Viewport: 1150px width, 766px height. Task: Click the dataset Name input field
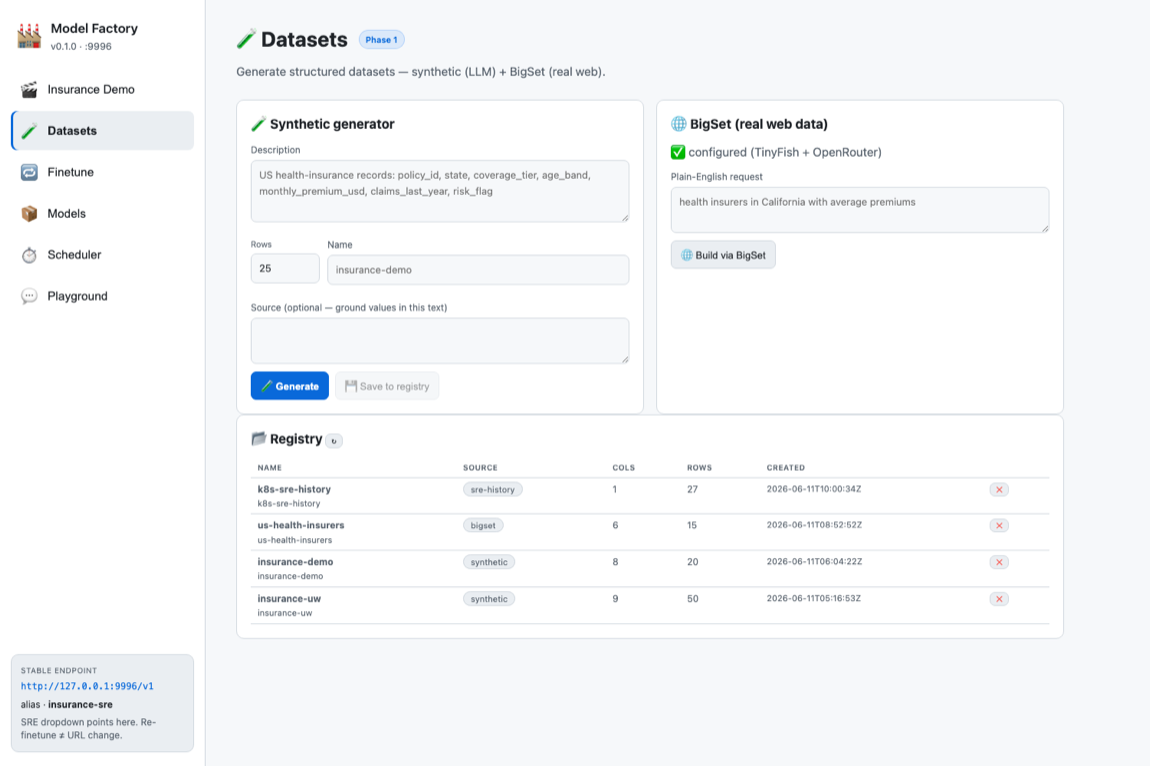pos(478,270)
